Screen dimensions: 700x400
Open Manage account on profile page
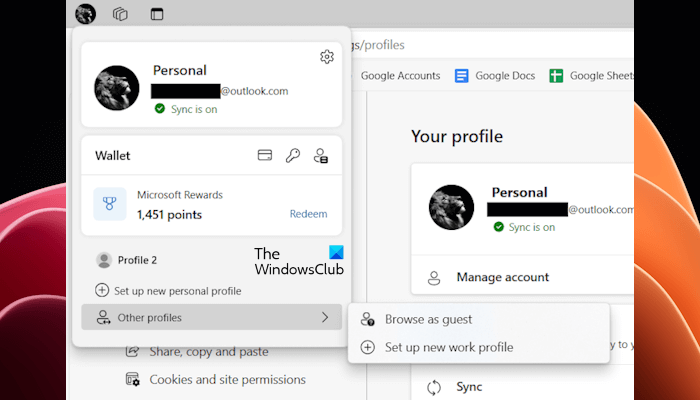click(x=502, y=277)
